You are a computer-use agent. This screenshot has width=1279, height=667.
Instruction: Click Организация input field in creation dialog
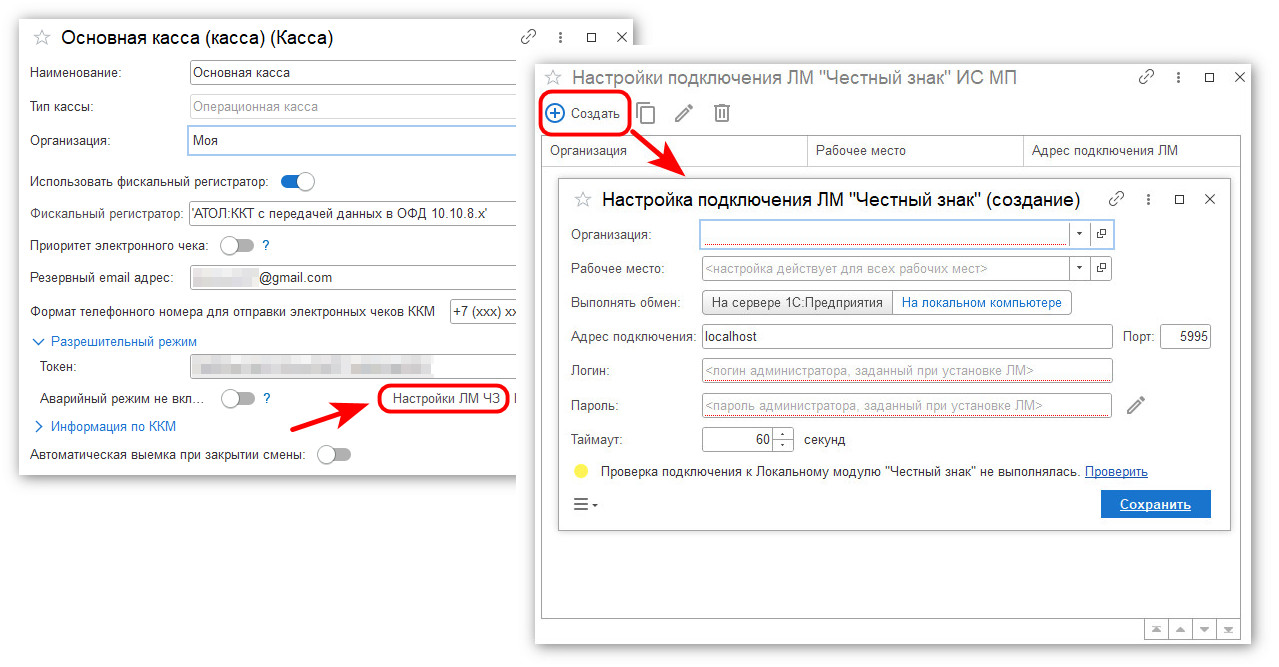coord(885,234)
